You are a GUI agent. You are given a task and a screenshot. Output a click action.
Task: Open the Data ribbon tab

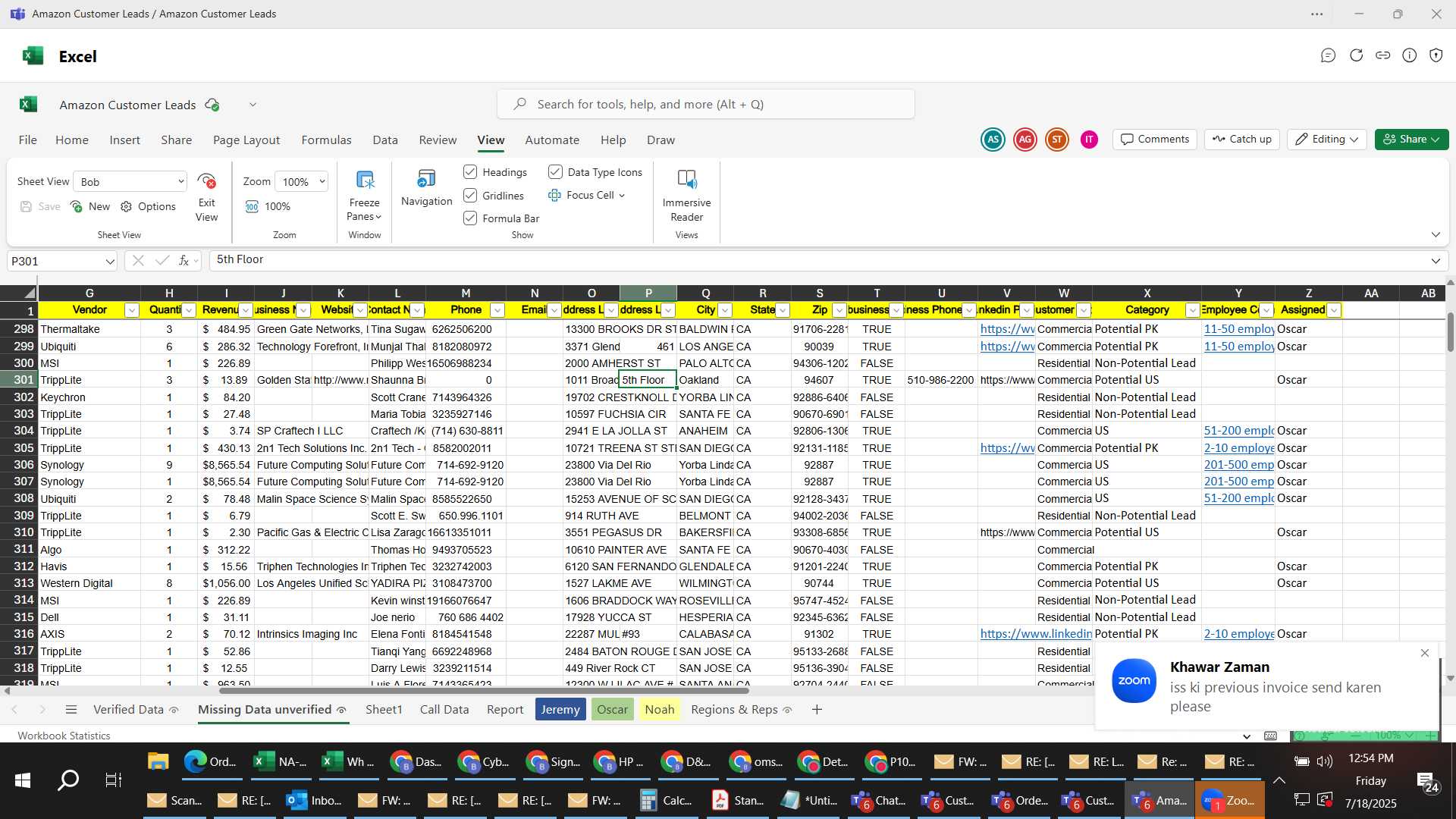click(385, 140)
